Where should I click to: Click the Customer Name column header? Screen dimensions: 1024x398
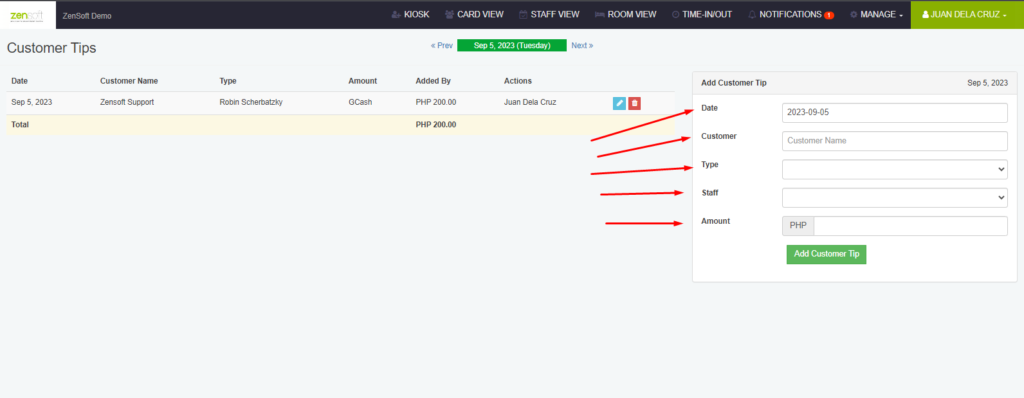tap(129, 81)
